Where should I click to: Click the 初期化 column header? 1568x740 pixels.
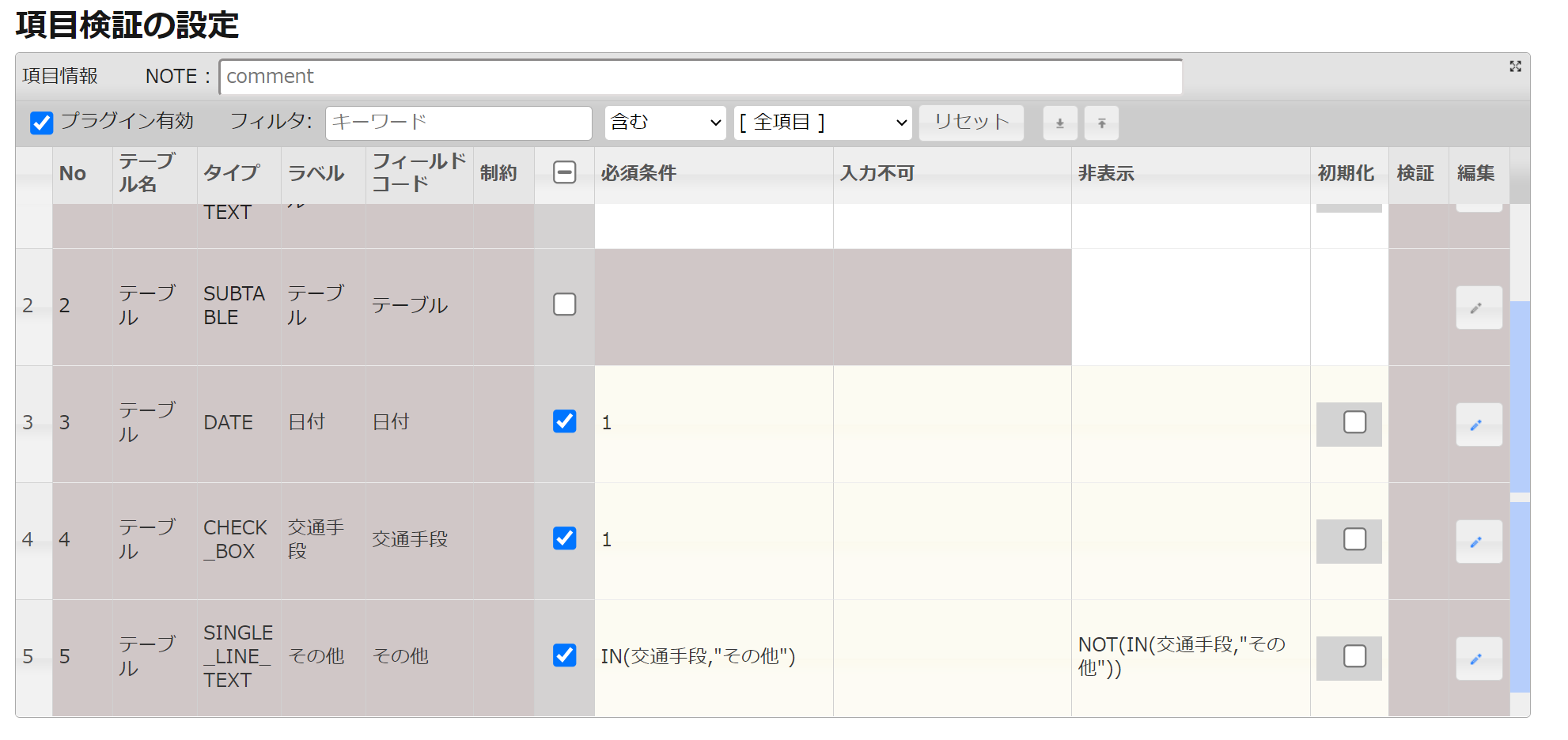1349,174
